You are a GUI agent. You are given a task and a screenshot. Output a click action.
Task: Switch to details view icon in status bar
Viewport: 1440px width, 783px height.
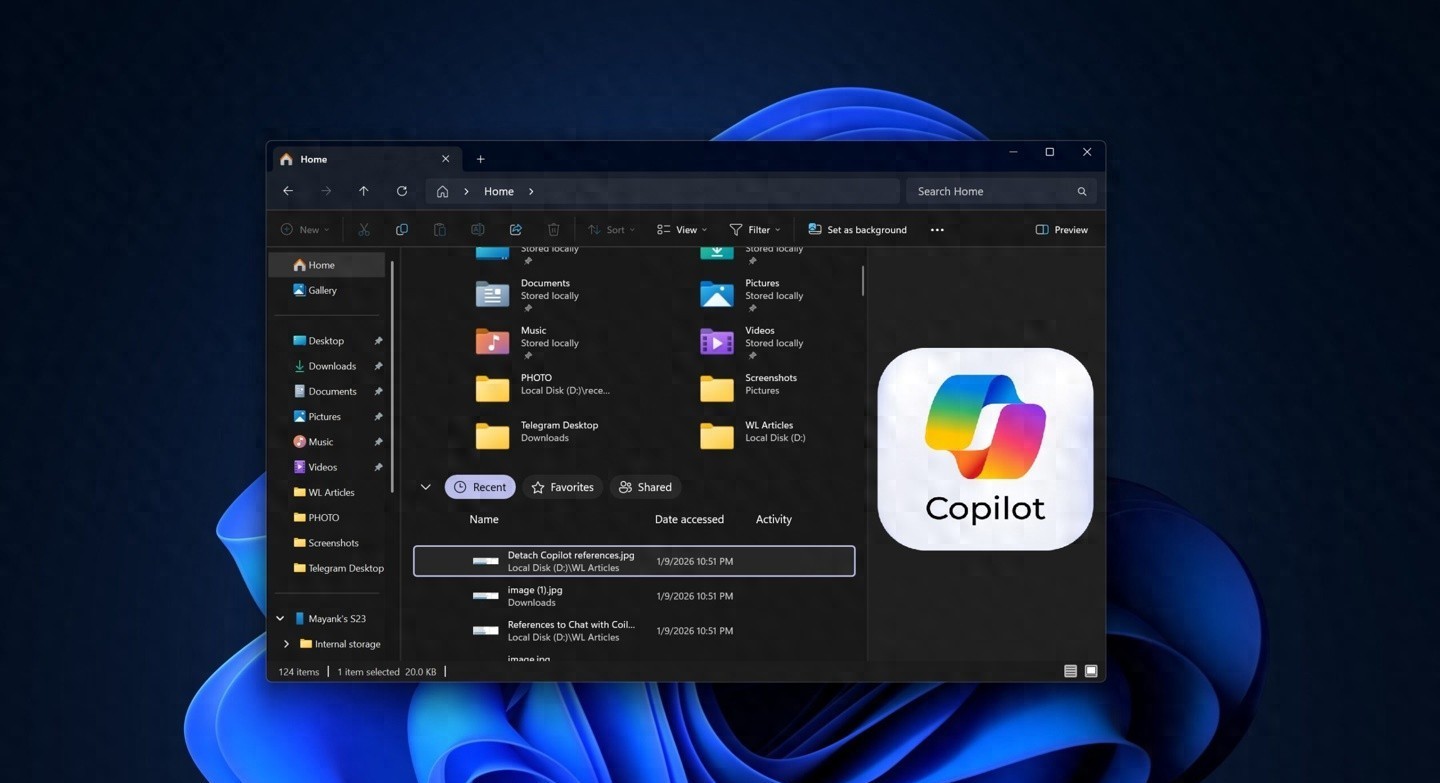tap(1070, 671)
